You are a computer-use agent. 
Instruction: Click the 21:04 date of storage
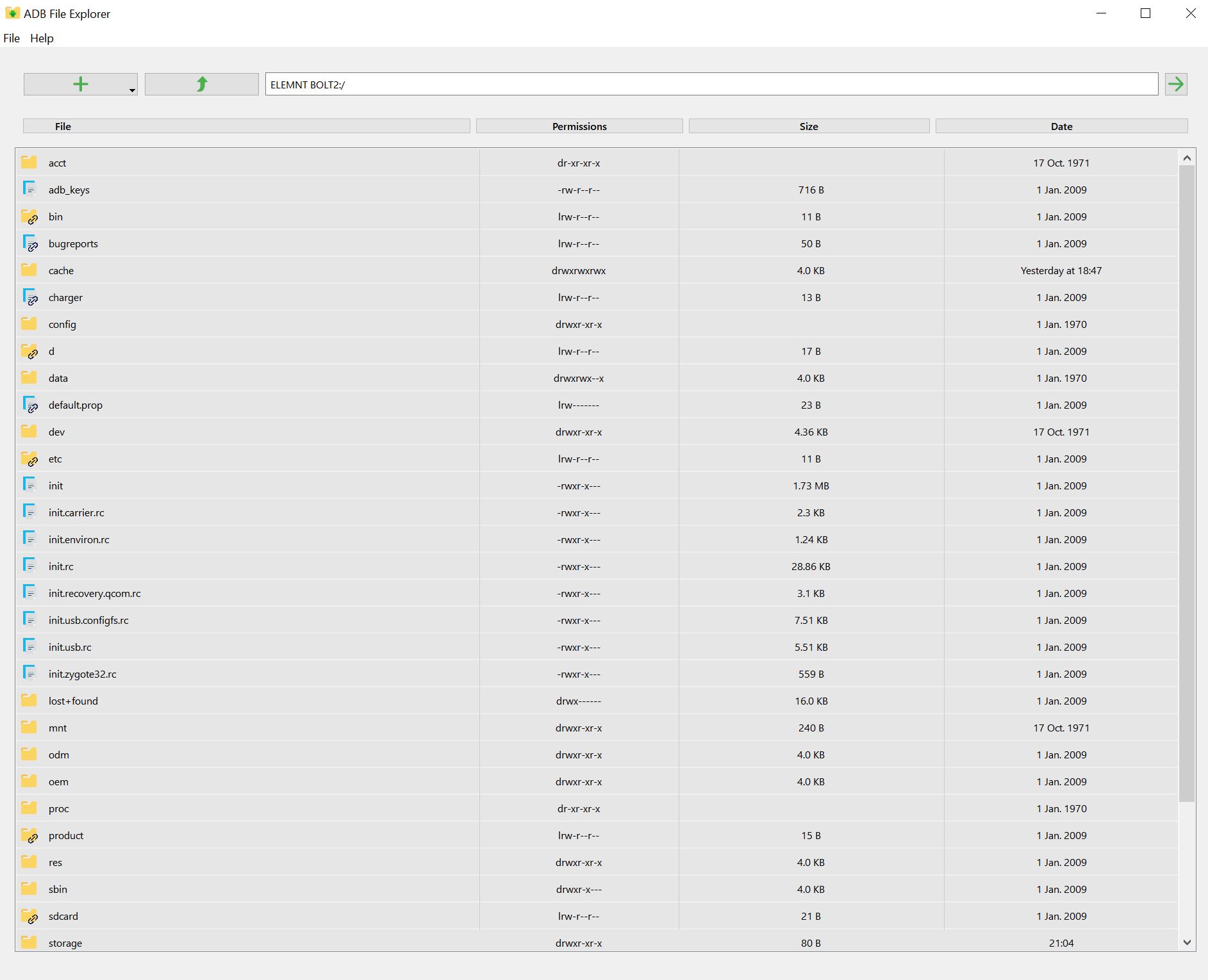click(x=1061, y=943)
